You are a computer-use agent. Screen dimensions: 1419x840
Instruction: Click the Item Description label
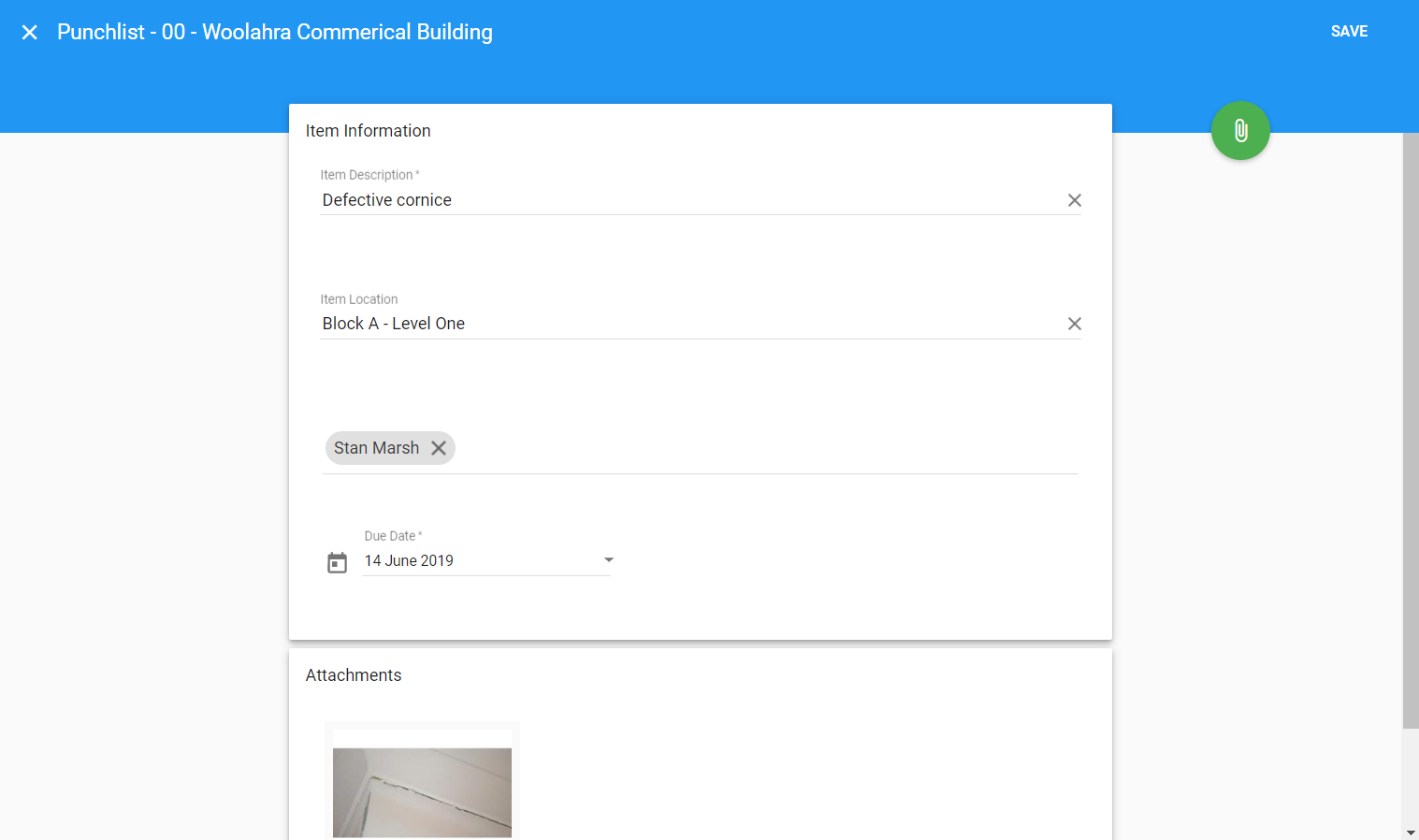point(369,175)
